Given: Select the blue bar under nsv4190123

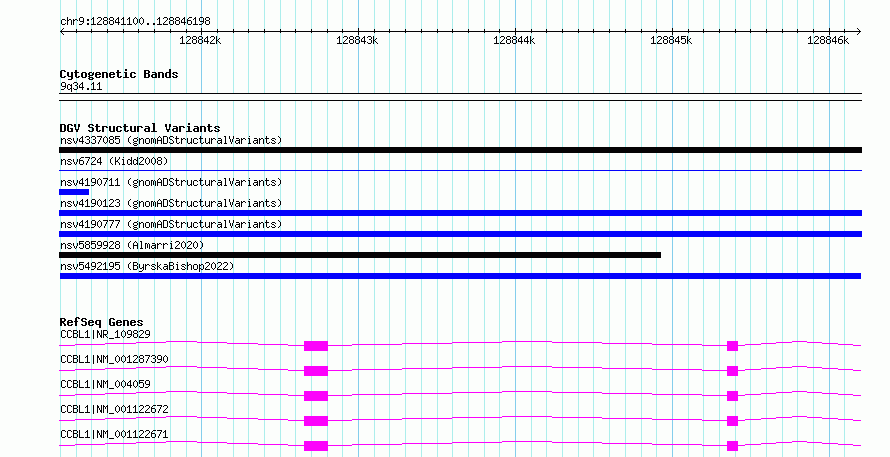Looking at the screenshot, I should (460, 213).
